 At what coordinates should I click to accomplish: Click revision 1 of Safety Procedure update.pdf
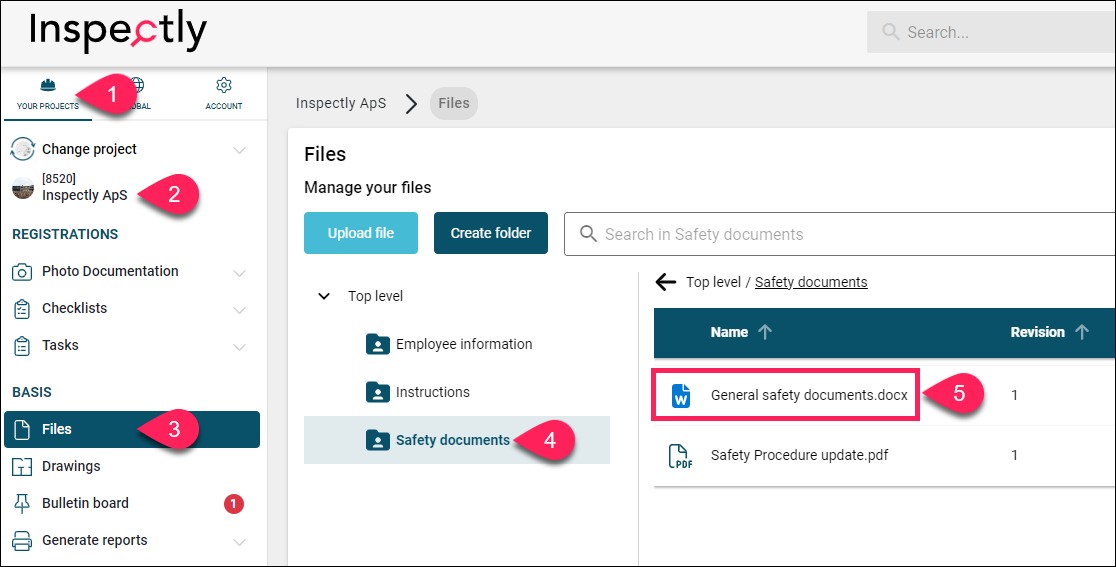coord(1014,455)
